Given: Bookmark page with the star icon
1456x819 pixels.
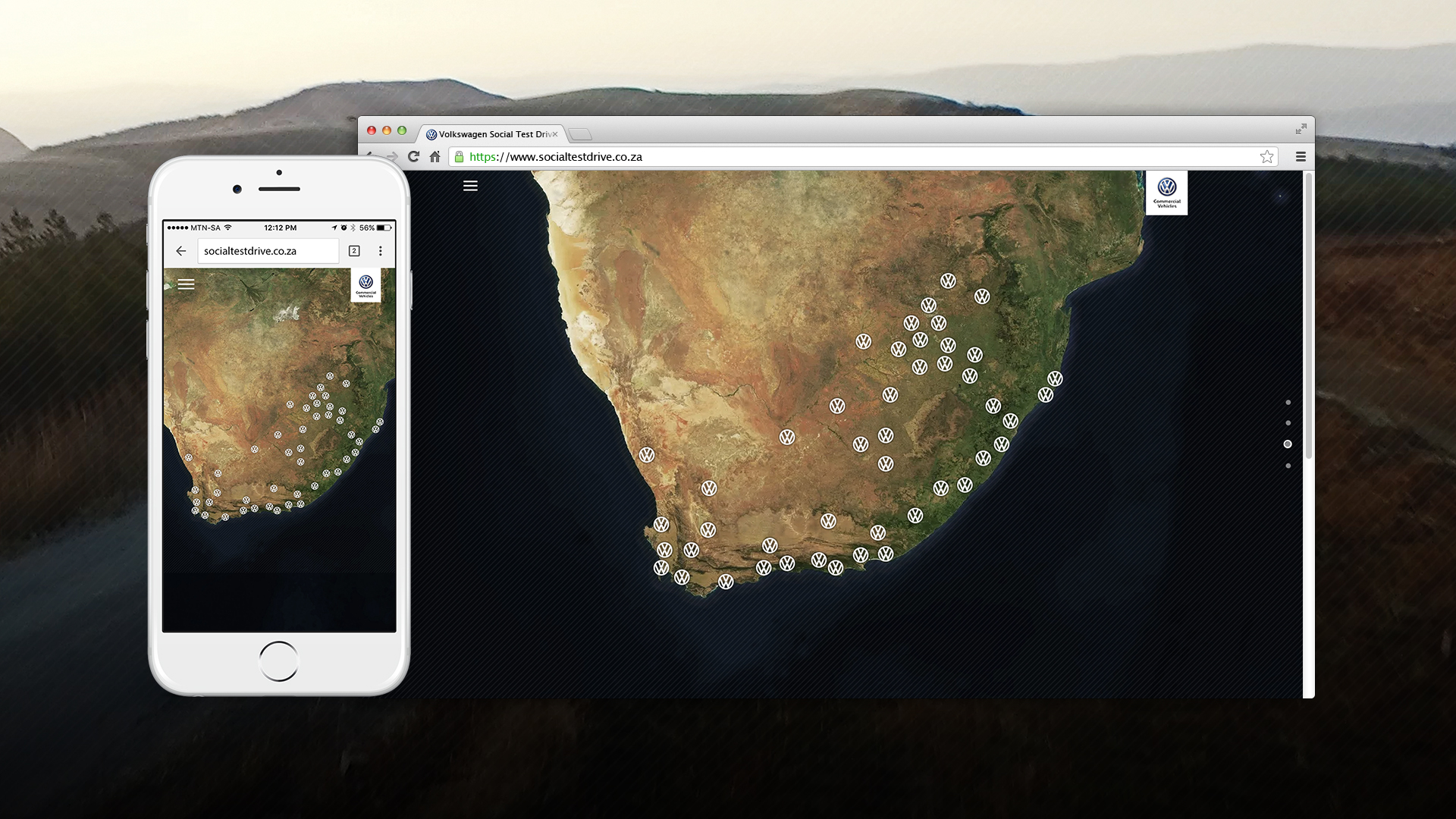Looking at the screenshot, I should point(1266,156).
